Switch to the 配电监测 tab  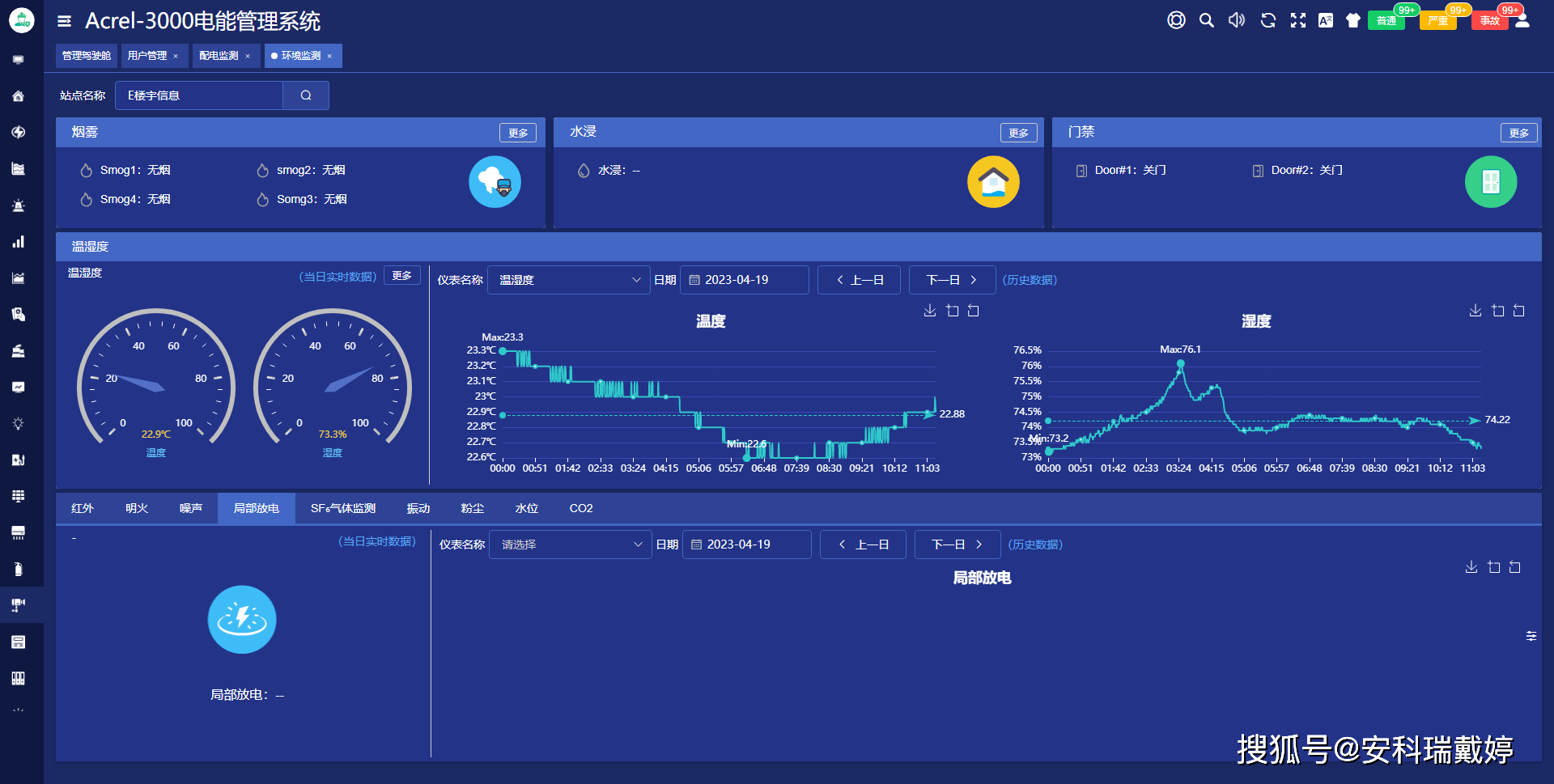click(x=219, y=56)
